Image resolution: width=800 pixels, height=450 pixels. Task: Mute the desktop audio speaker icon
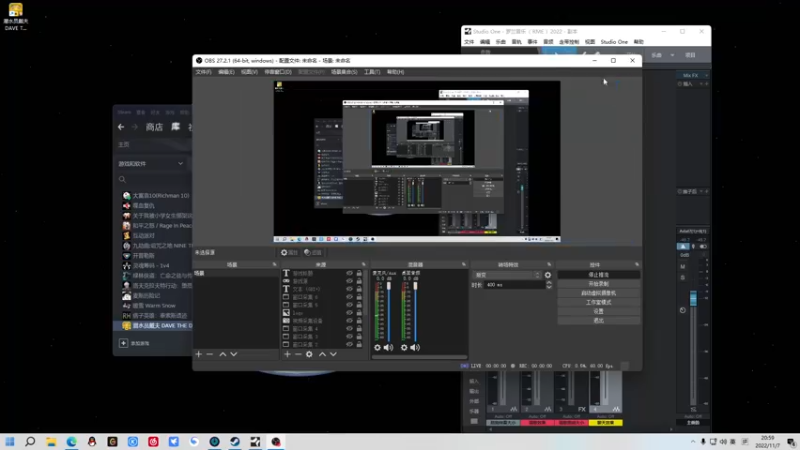coord(415,347)
